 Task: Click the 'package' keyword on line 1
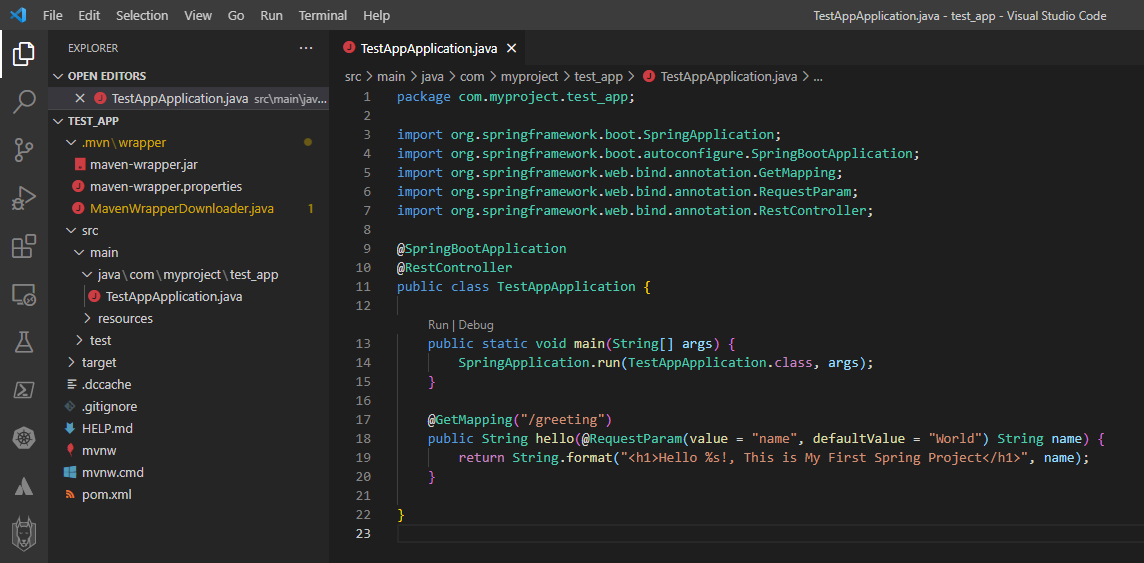click(424, 96)
